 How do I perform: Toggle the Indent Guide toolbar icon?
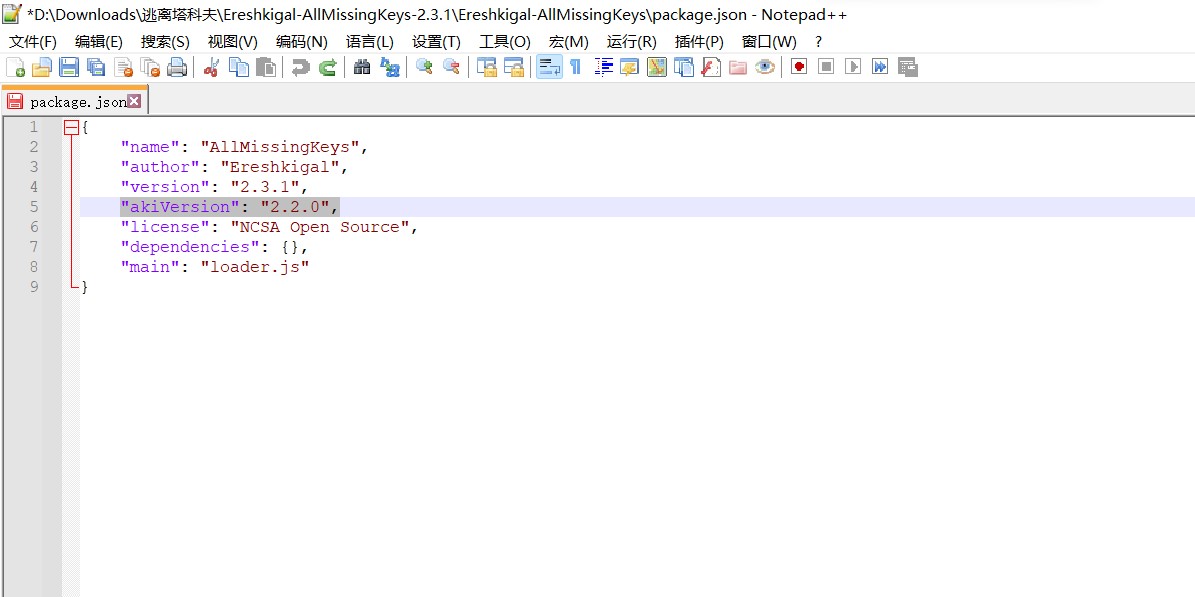click(x=604, y=67)
